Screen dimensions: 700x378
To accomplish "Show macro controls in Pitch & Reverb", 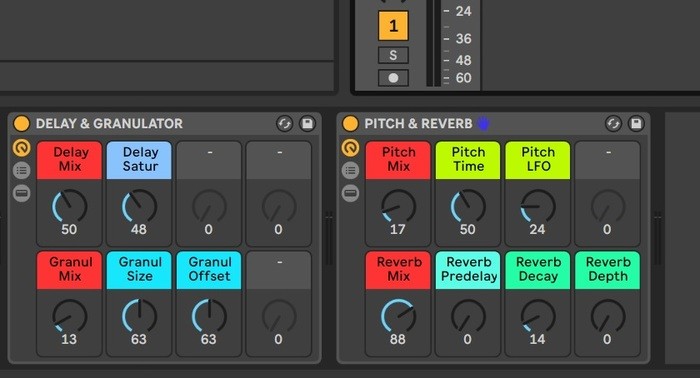I will [x=350, y=147].
